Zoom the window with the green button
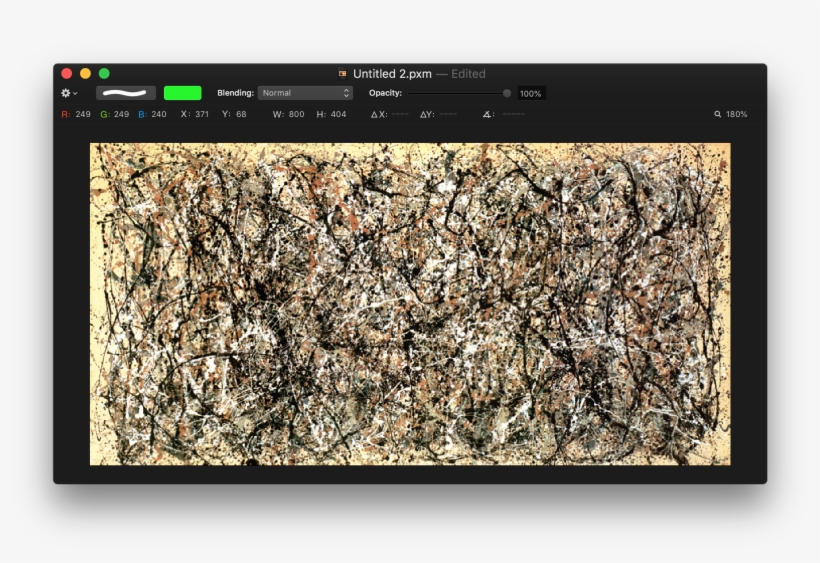 104,73
